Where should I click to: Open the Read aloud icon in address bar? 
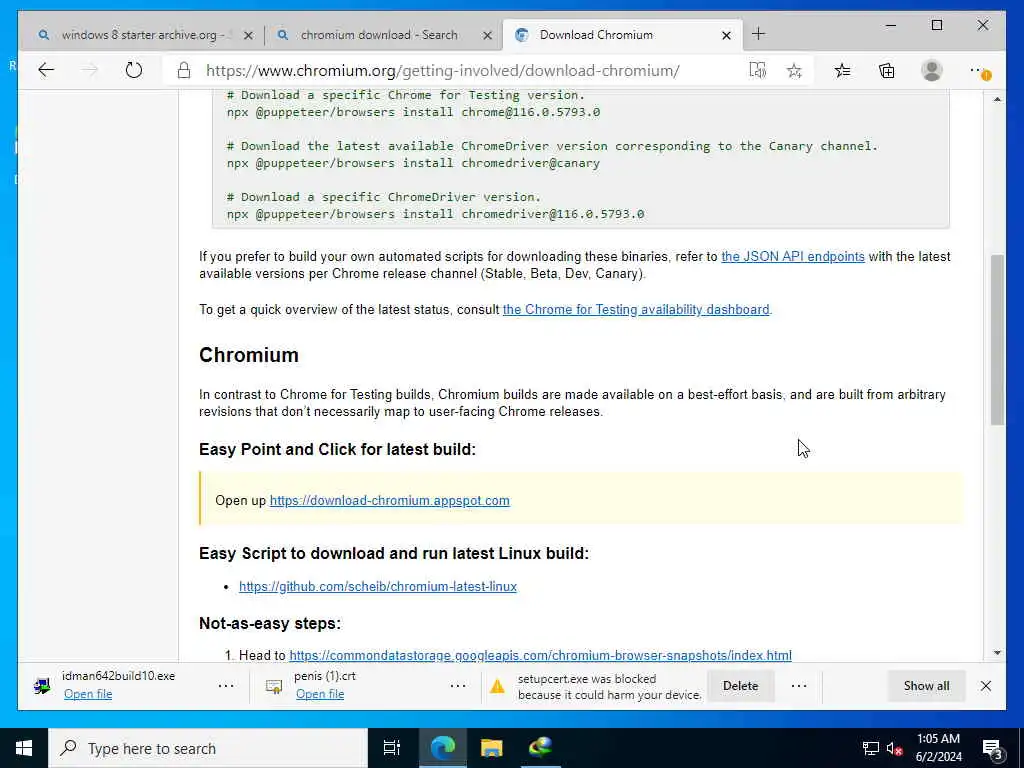758,70
